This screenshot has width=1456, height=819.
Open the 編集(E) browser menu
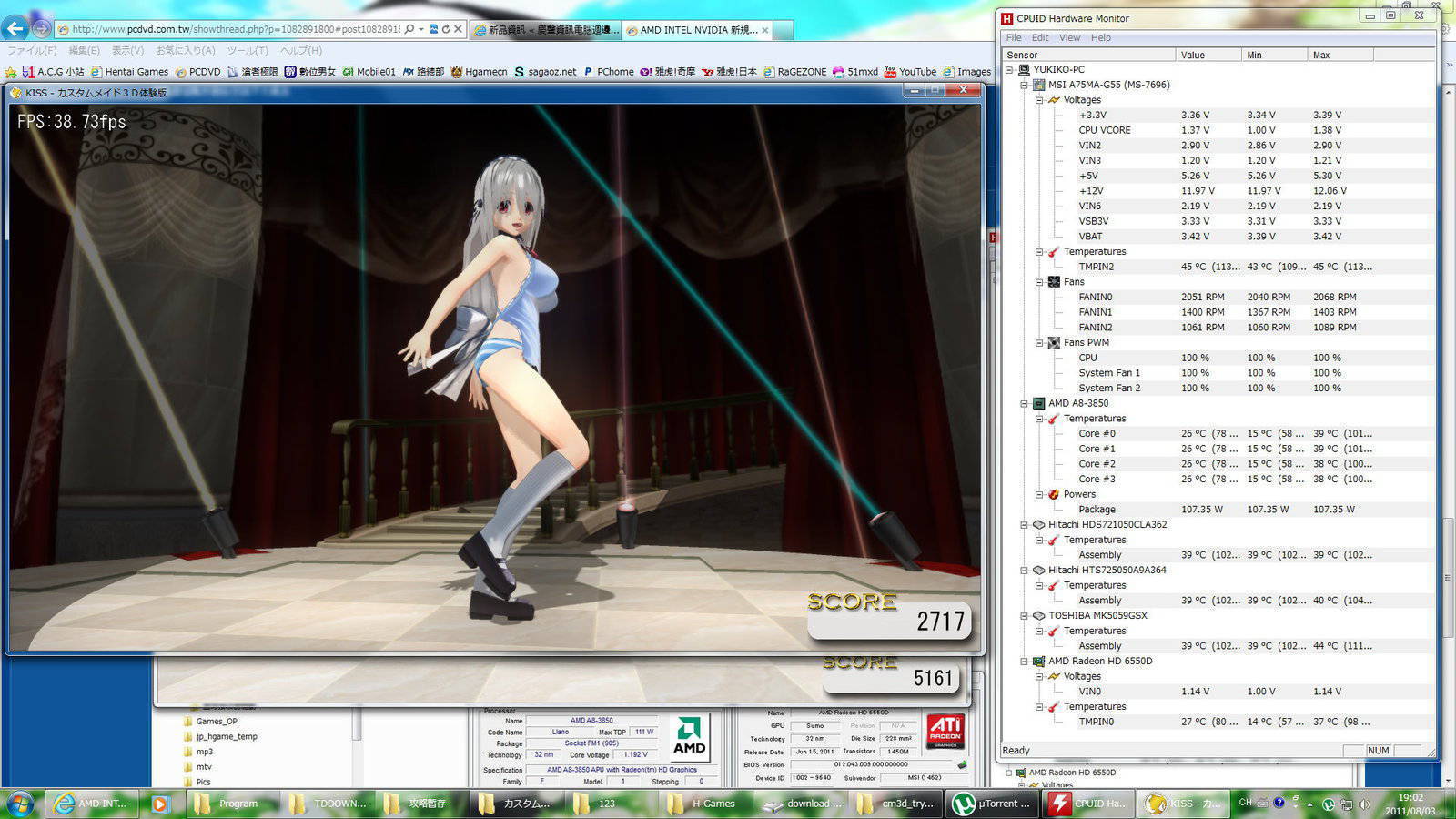click(84, 51)
